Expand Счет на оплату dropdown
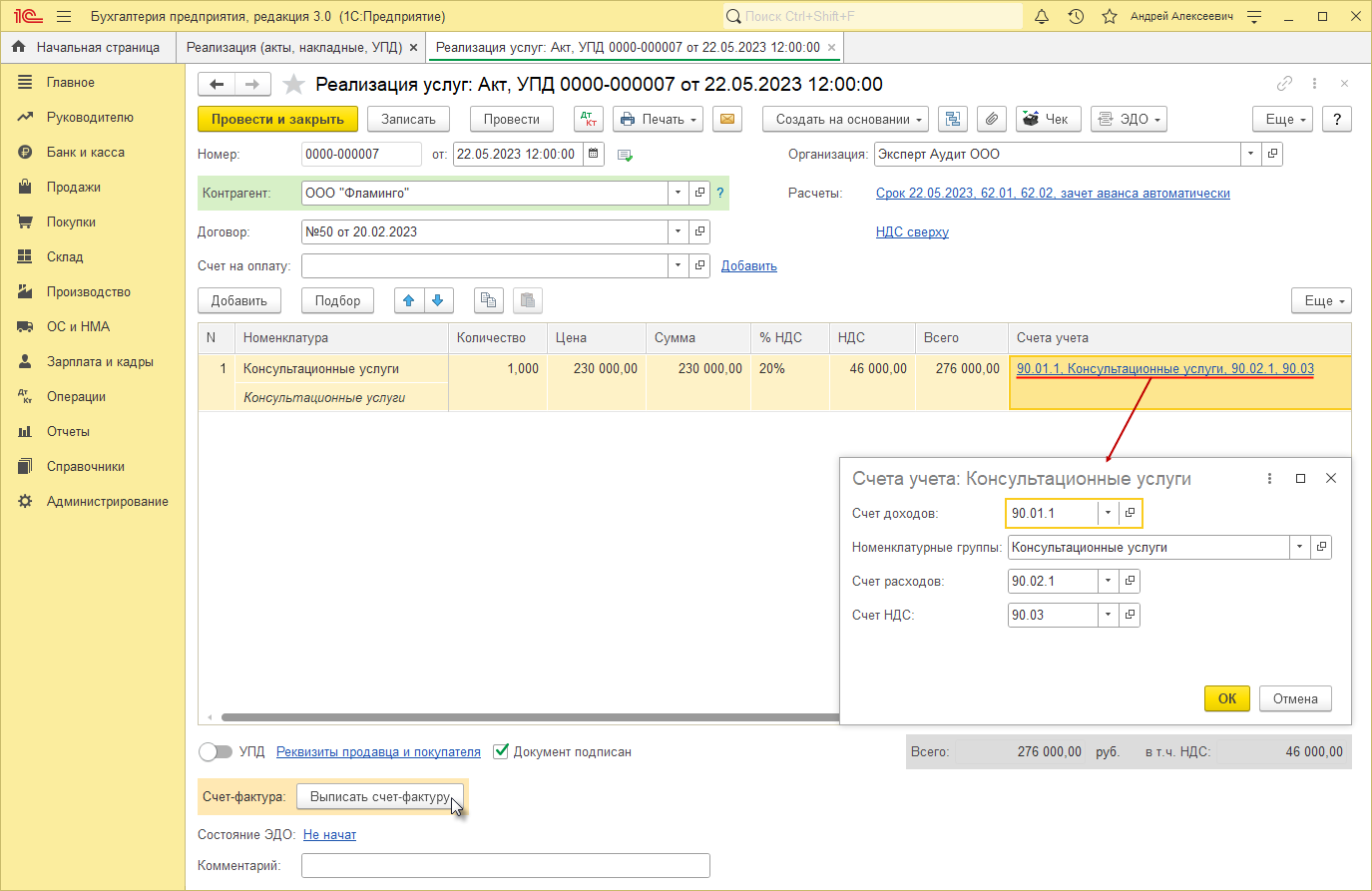 pos(679,265)
